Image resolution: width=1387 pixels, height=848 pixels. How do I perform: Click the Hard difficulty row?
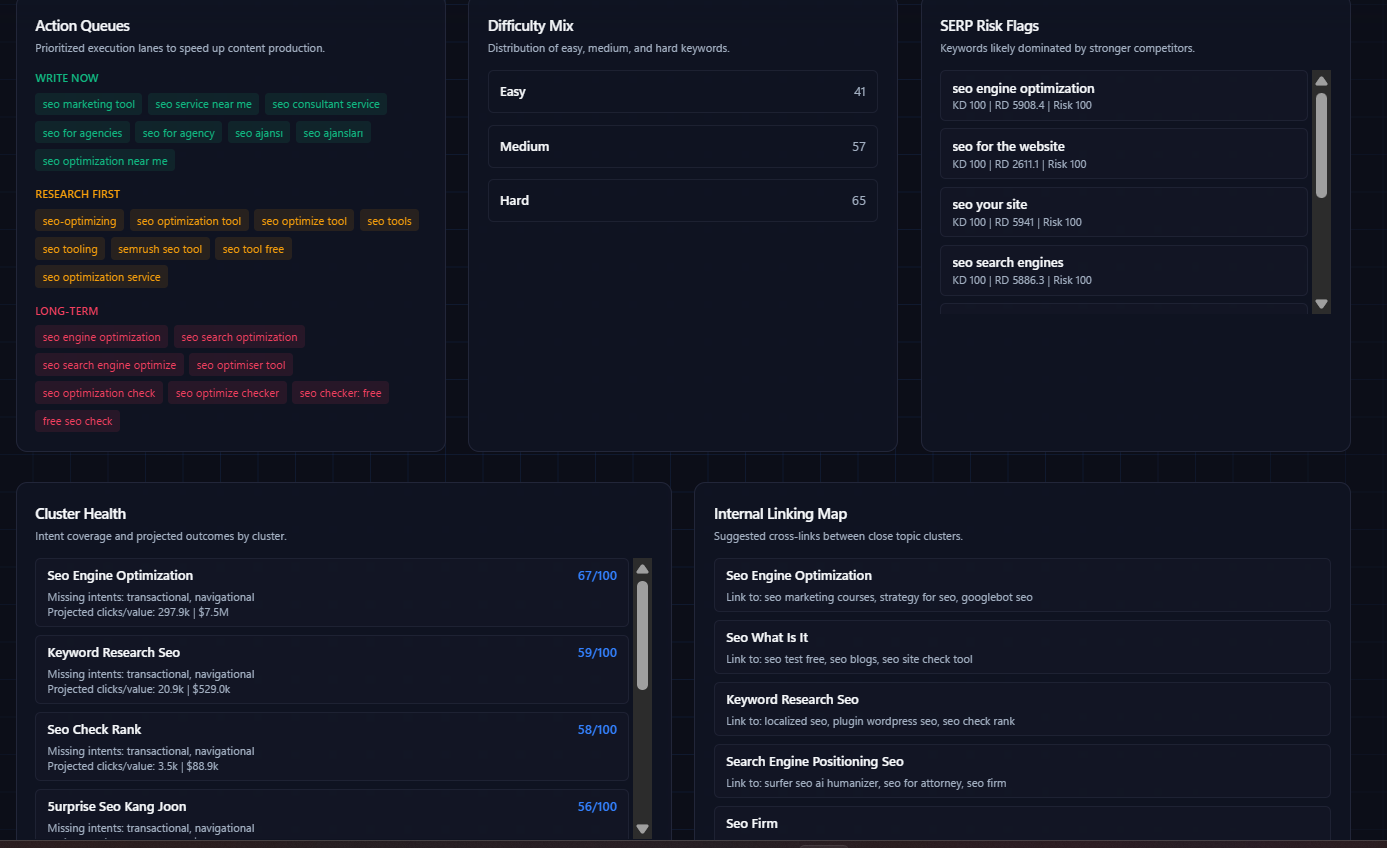coord(682,200)
